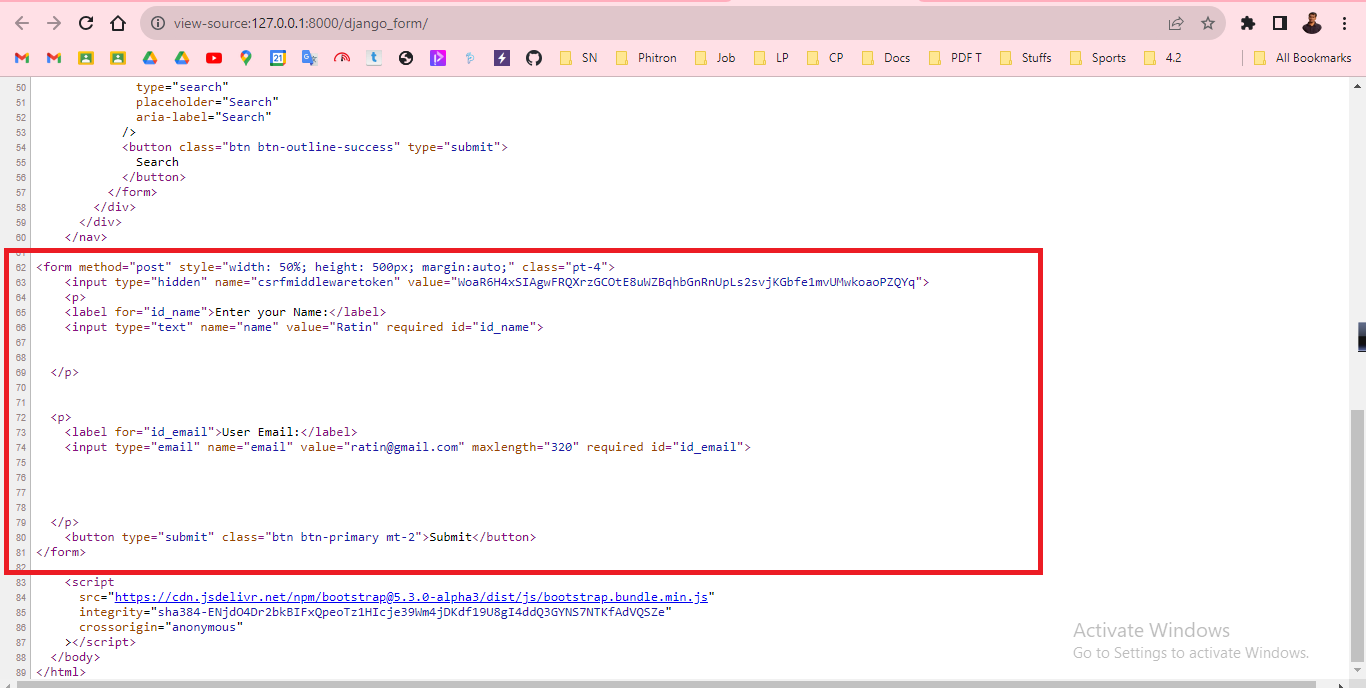The image size is (1366, 688).
Task: Click the '</nav>' closing tag
Action: click(86, 237)
